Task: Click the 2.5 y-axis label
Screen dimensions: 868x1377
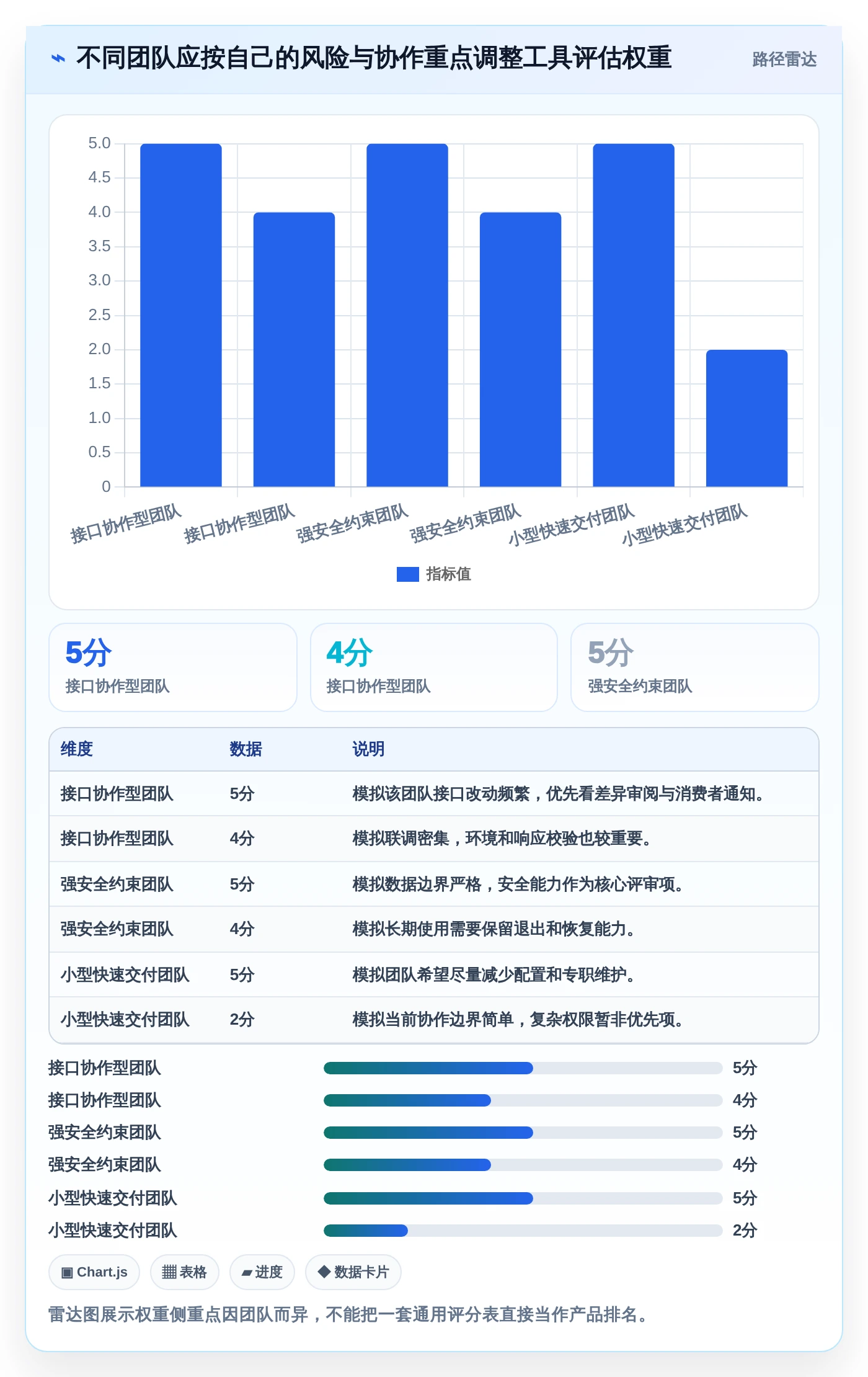Action: tap(99, 315)
